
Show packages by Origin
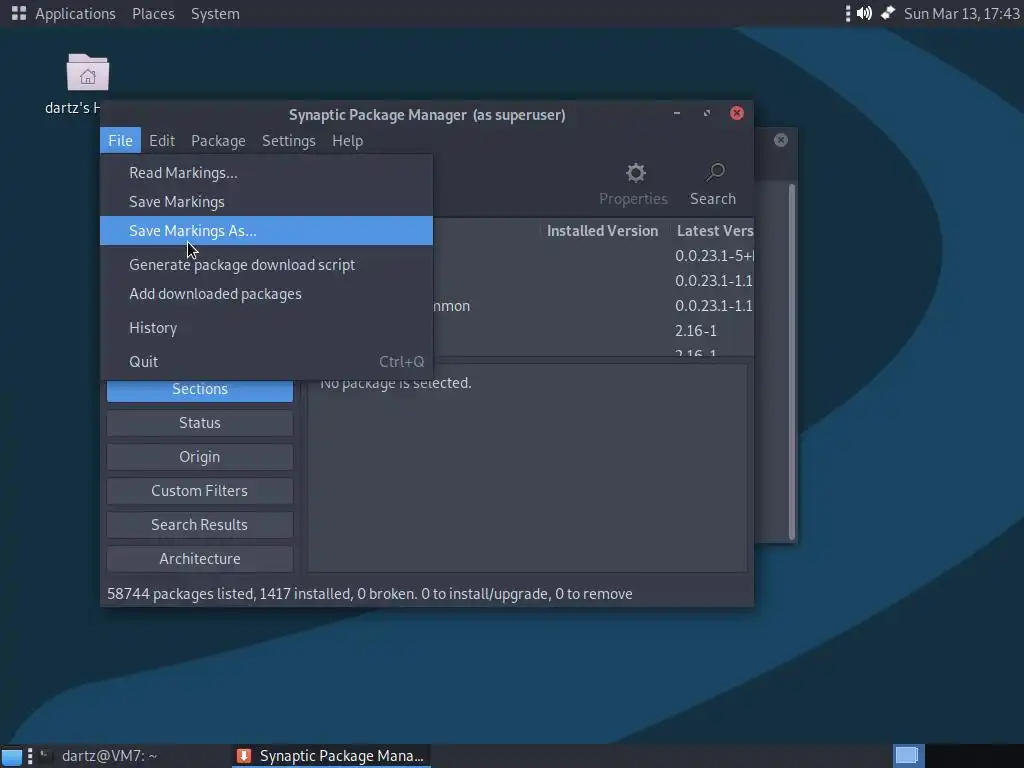click(x=200, y=457)
